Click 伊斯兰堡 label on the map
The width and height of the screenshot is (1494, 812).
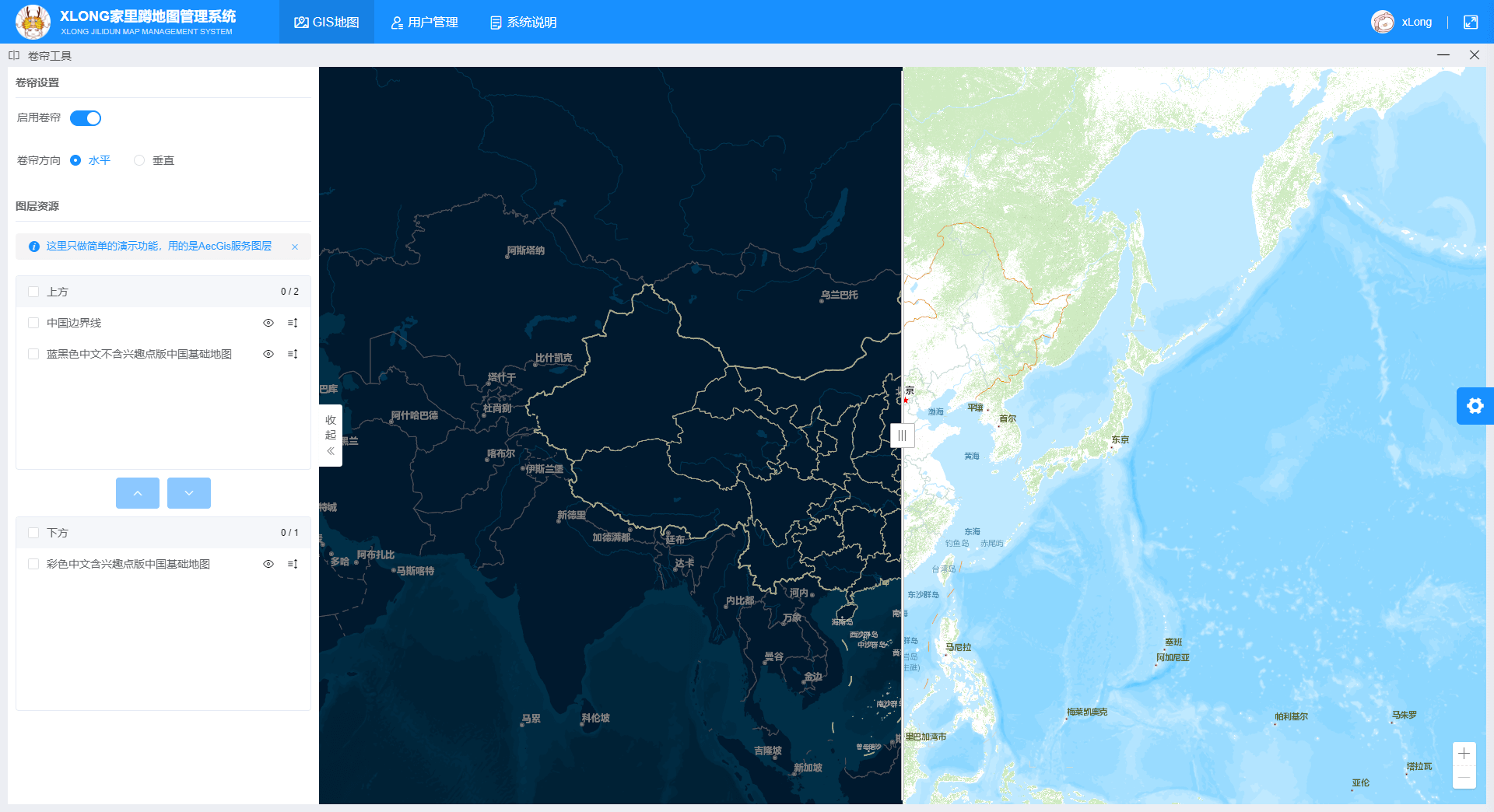(545, 469)
